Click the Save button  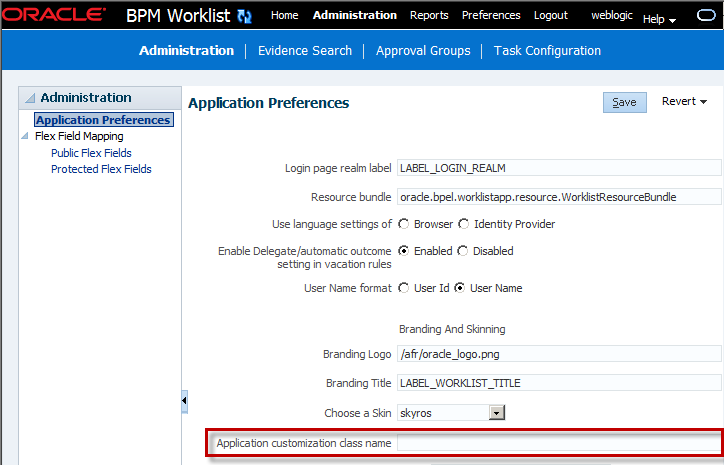coord(624,102)
